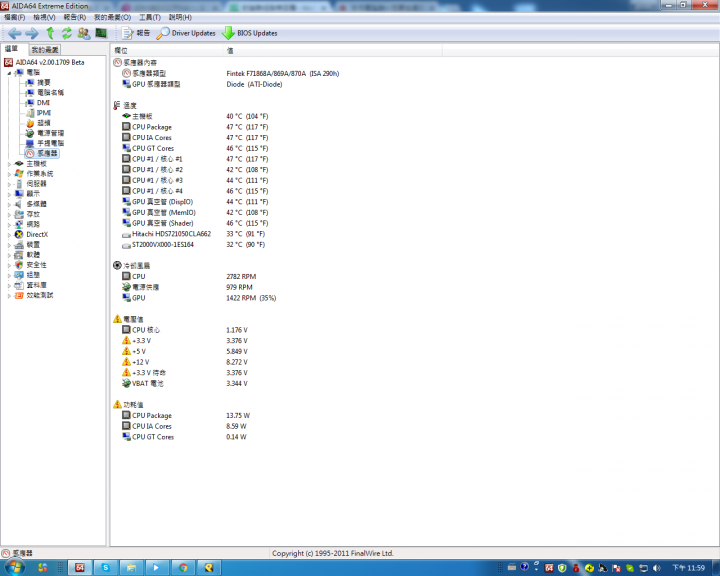Screen dimensions: 720x576
Task: Click the Action Center flag tray icon
Action: (616, 568)
